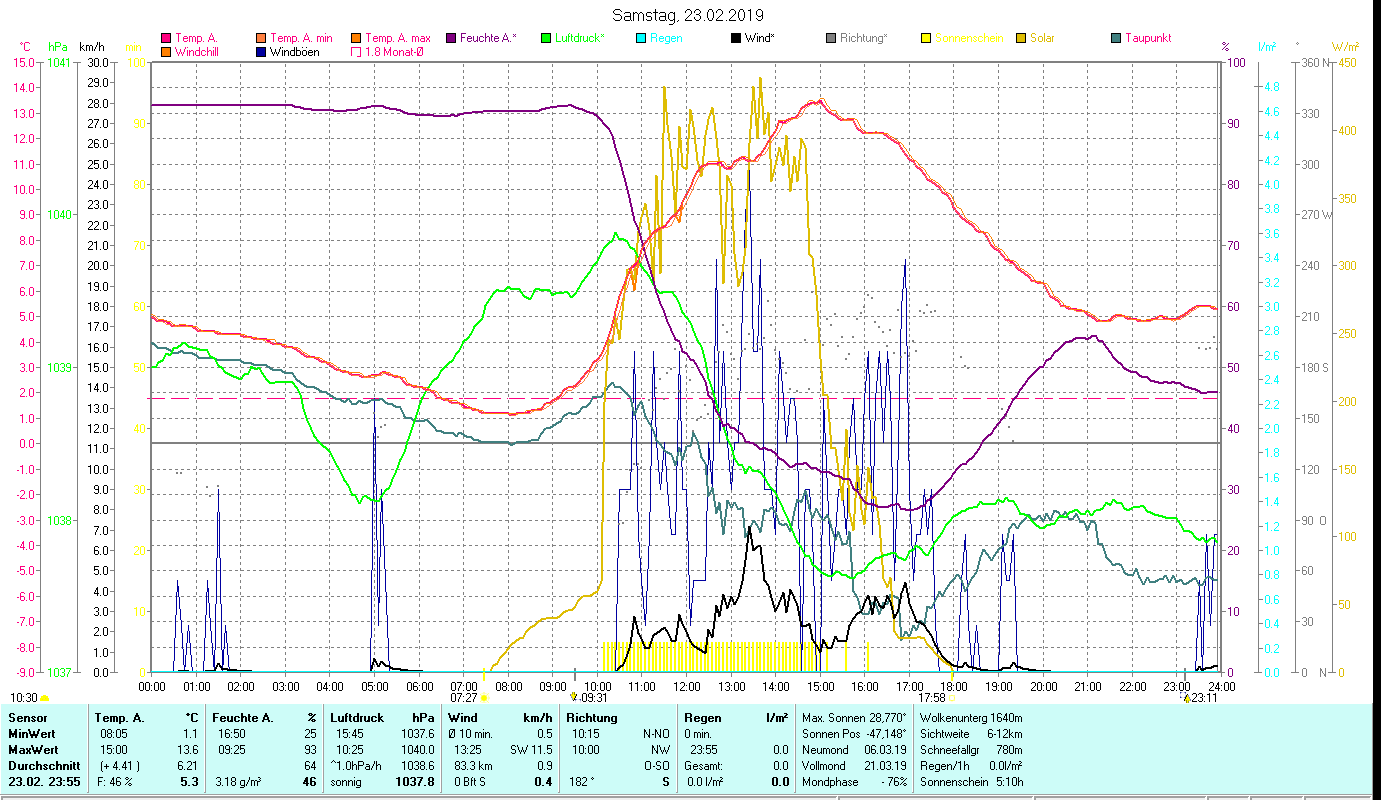
Task: Click the hPa axis unit label at top
Action: (58, 47)
